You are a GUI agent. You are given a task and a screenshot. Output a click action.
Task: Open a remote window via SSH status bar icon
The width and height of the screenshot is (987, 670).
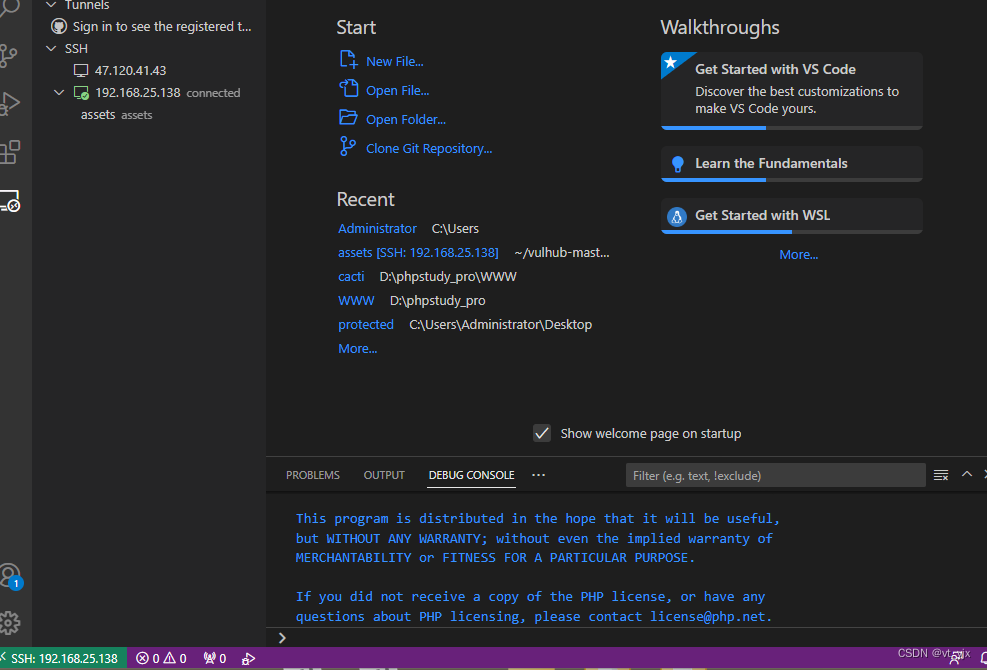[62, 658]
